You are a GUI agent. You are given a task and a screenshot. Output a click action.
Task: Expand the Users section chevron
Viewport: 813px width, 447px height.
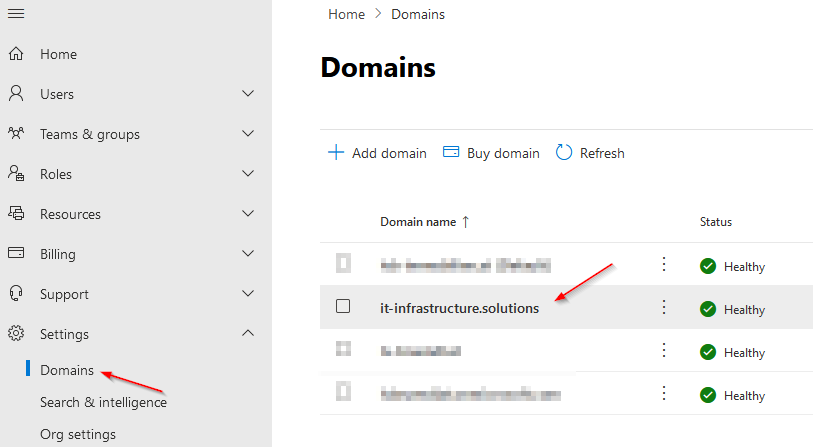pyautogui.click(x=248, y=93)
